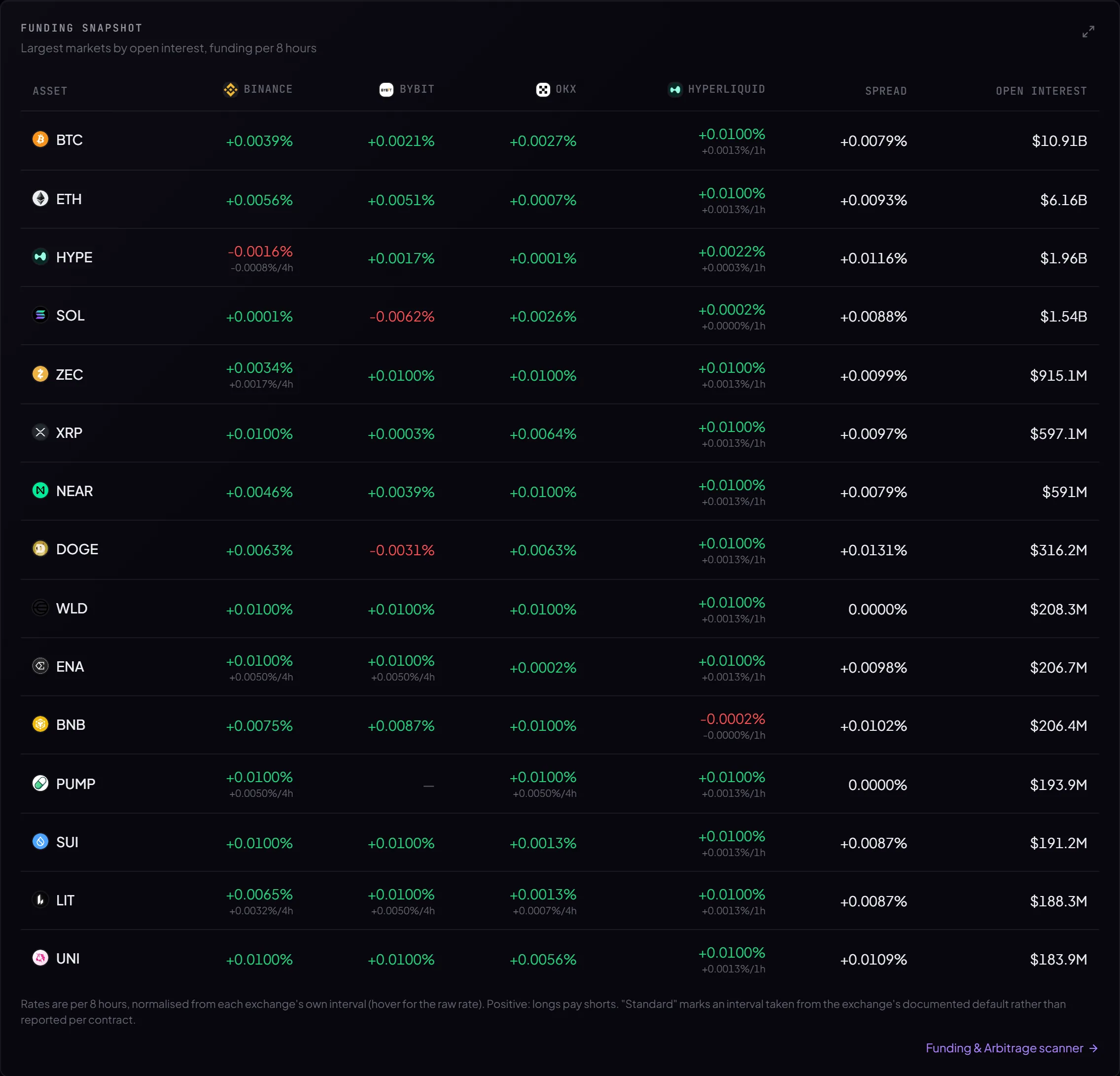Expand the Funding Snapshot panel to fullscreen
Image resolution: width=1120 pixels, height=1076 pixels.
click(1088, 32)
